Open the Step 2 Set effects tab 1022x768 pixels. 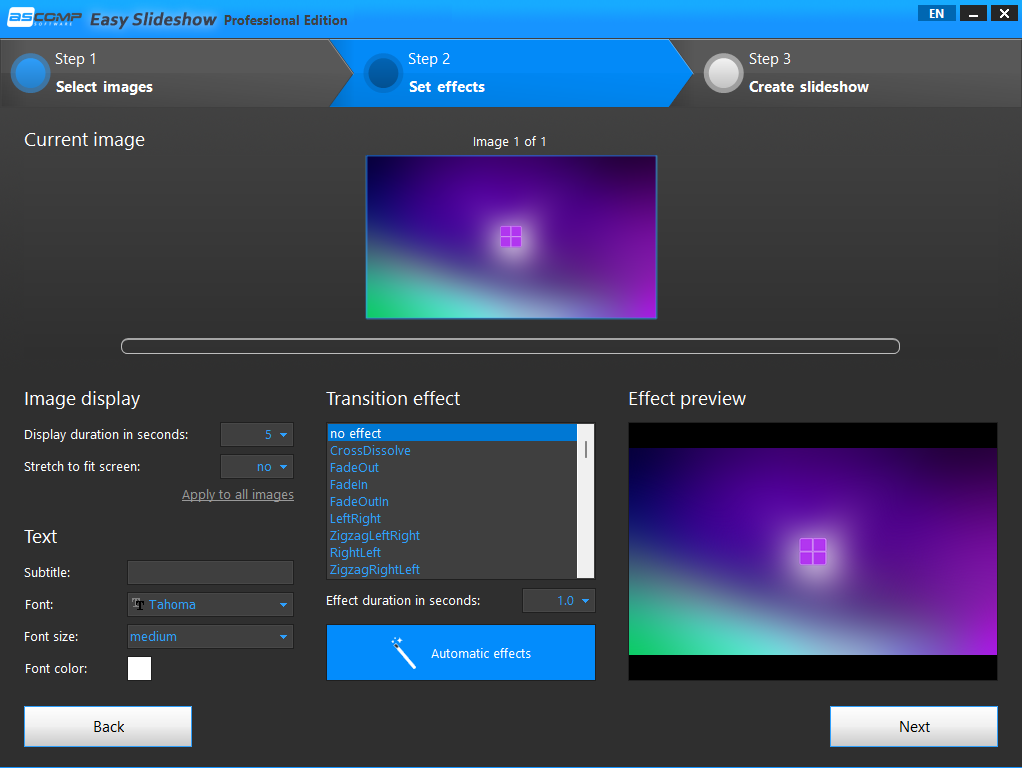pyautogui.click(x=511, y=73)
